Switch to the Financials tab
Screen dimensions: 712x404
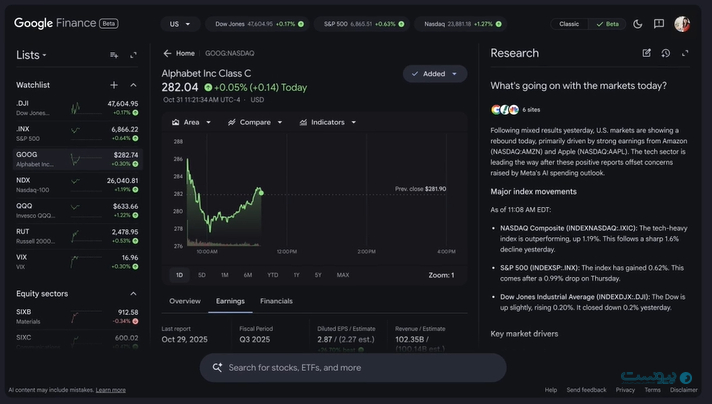click(276, 301)
